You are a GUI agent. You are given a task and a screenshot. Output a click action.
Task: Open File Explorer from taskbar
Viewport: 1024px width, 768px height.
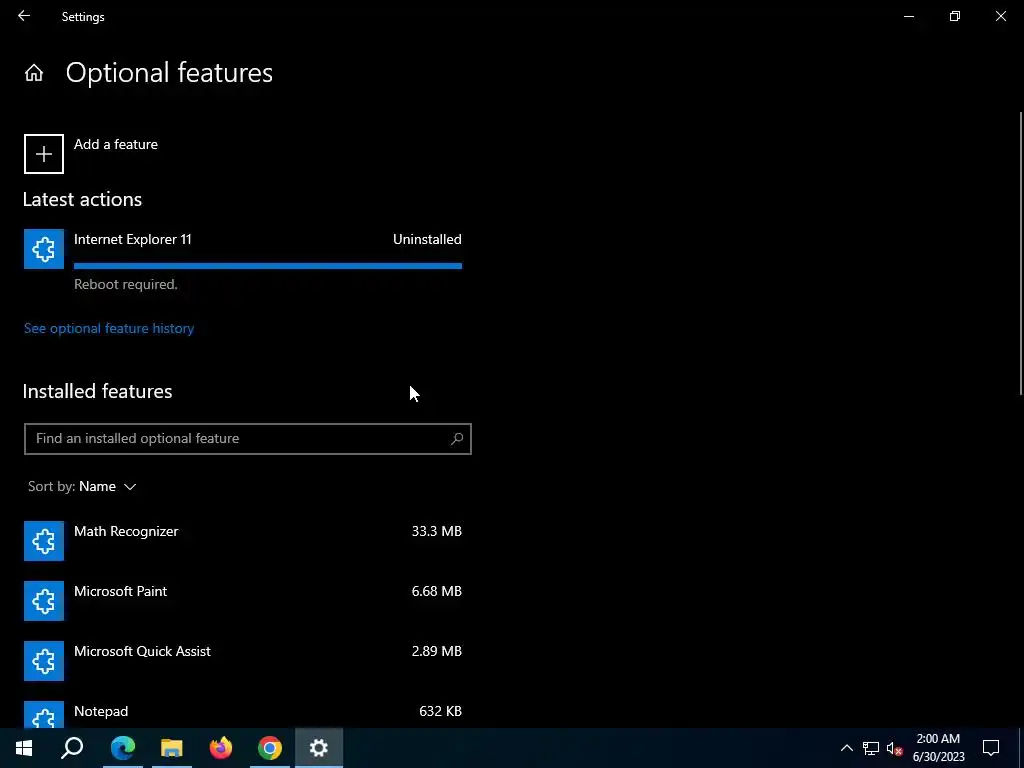click(171, 748)
